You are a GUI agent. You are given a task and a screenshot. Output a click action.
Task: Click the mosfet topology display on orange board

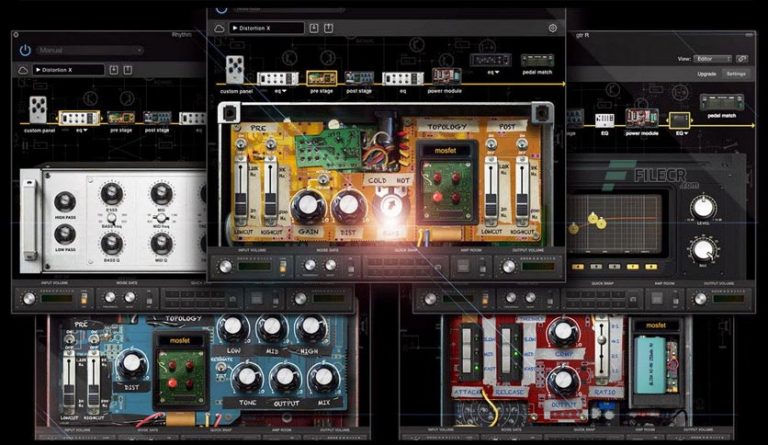point(445,151)
